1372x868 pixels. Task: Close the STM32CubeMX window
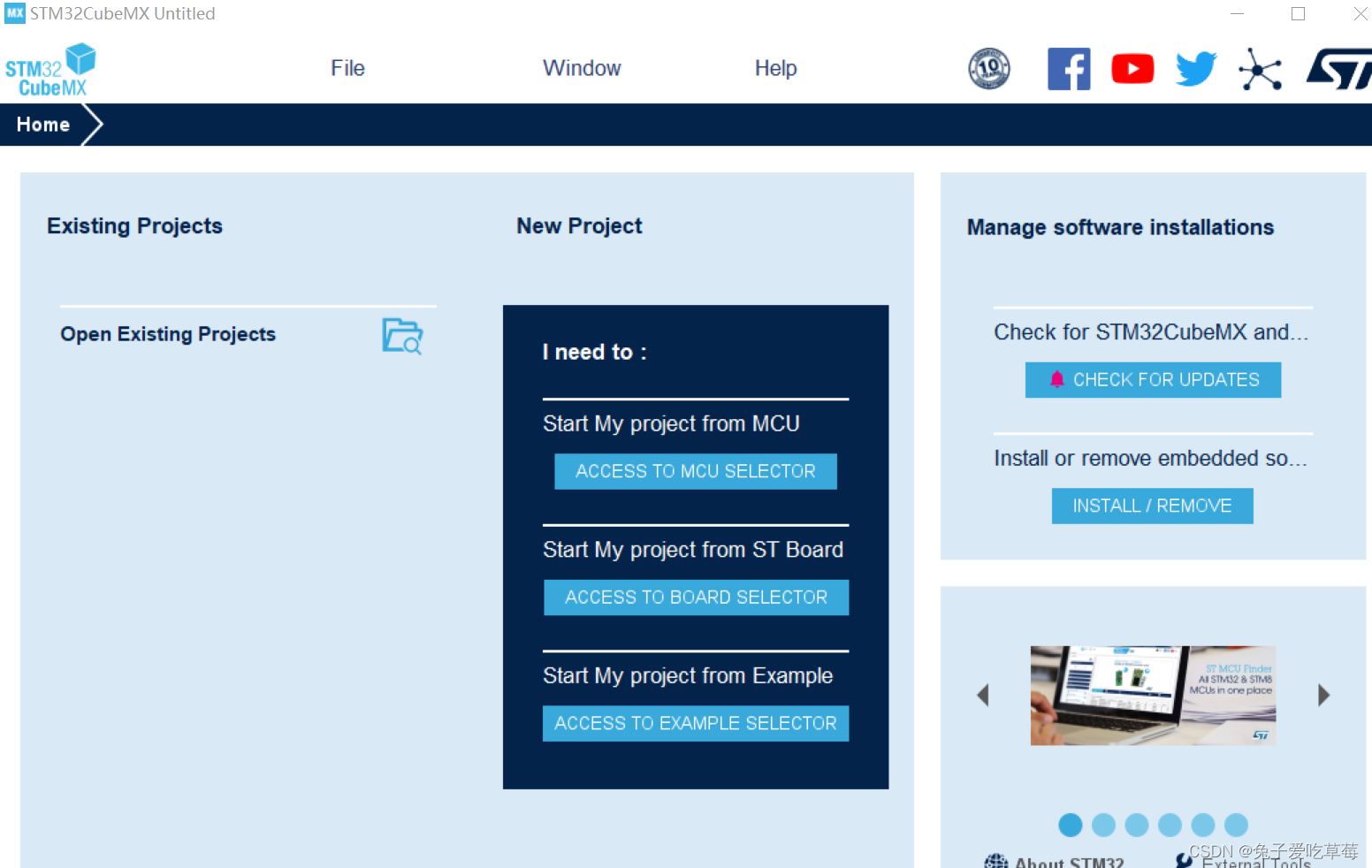pos(1360,13)
